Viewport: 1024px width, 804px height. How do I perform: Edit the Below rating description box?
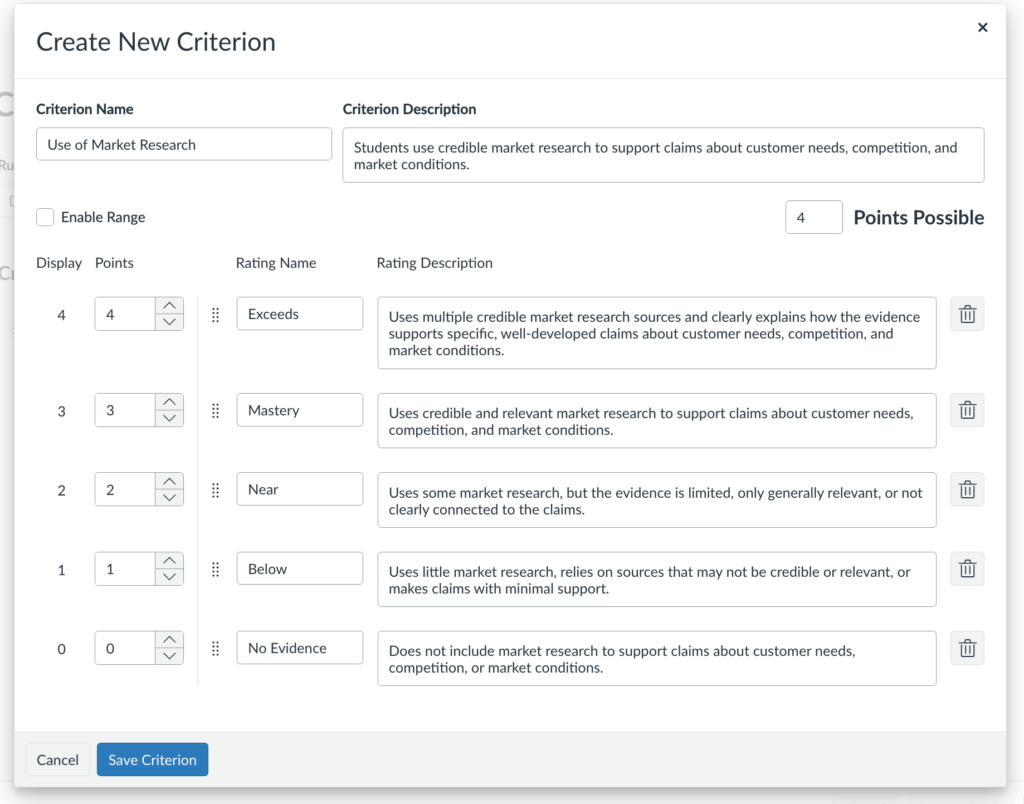pyautogui.click(x=657, y=579)
